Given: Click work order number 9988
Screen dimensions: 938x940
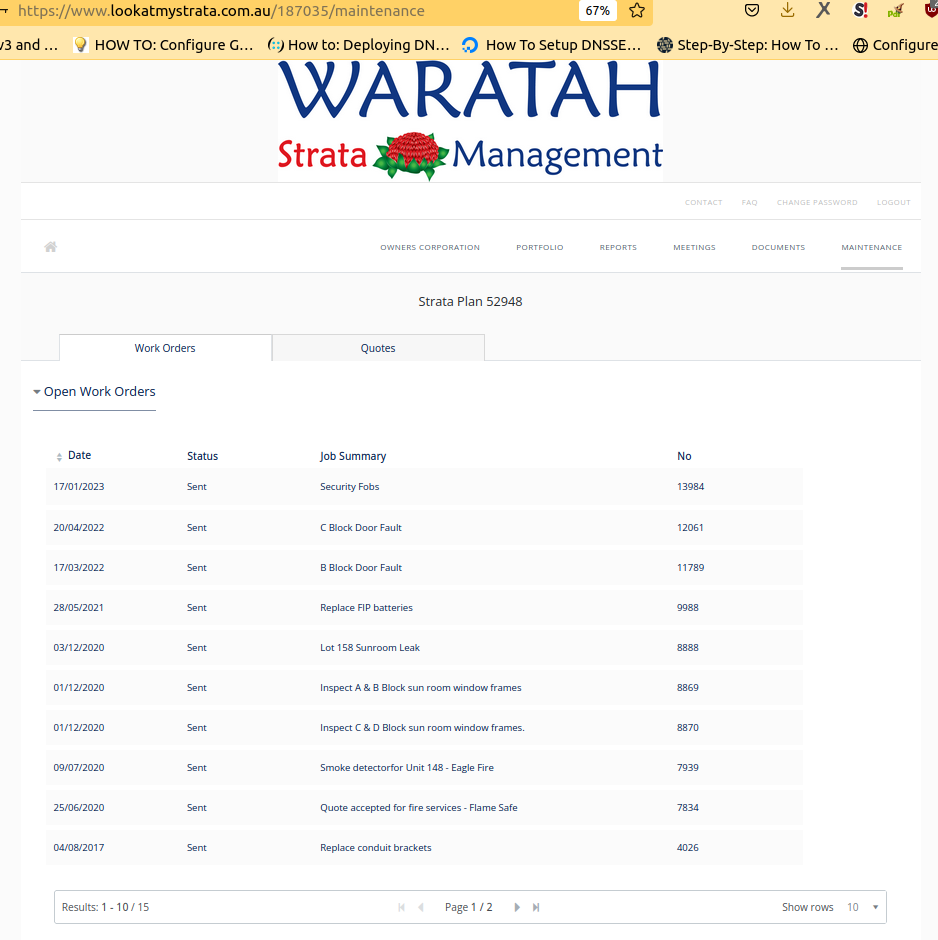Looking at the screenshot, I should pos(687,608).
